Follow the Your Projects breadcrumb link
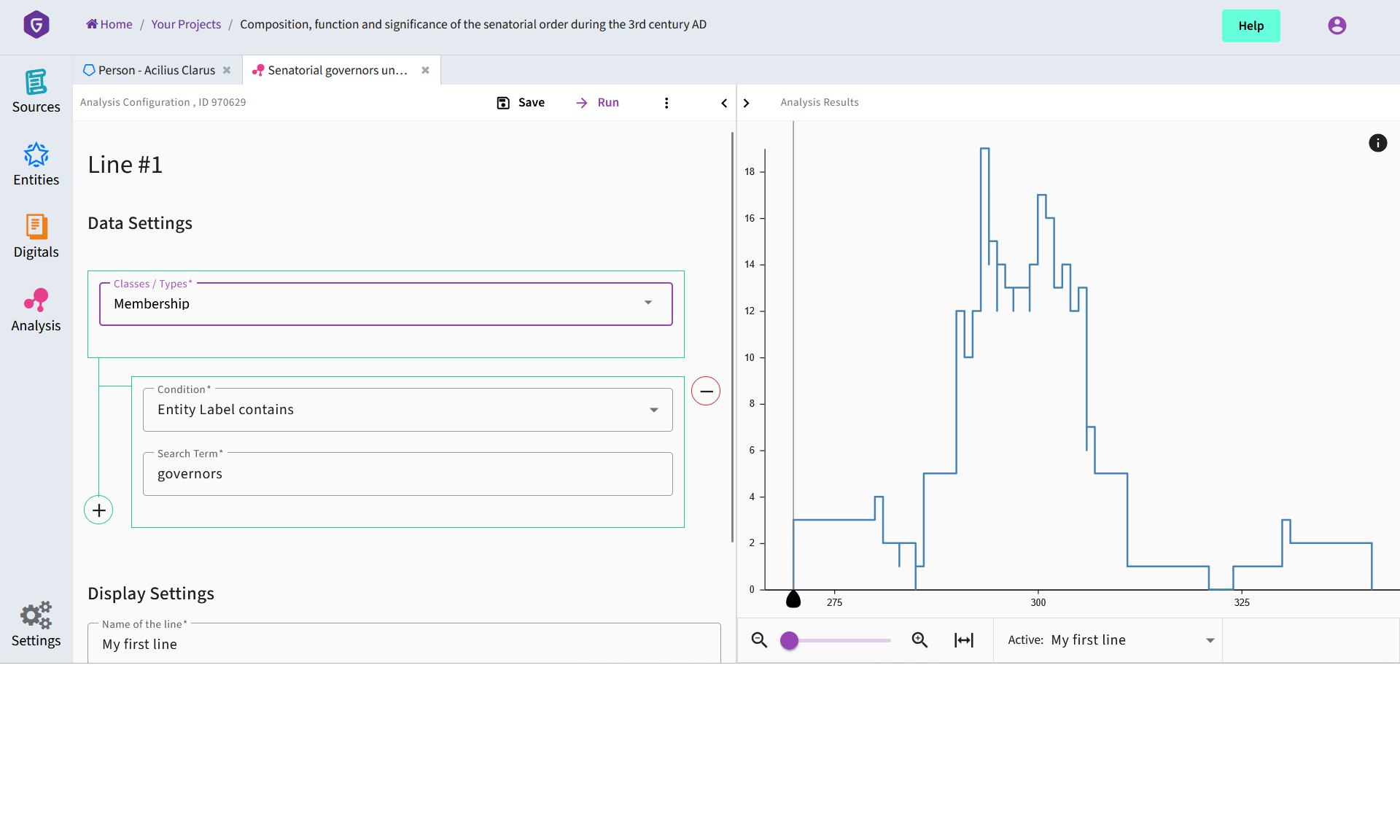The height and width of the screenshot is (840, 1400). pyautogui.click(x=185, y=24)
